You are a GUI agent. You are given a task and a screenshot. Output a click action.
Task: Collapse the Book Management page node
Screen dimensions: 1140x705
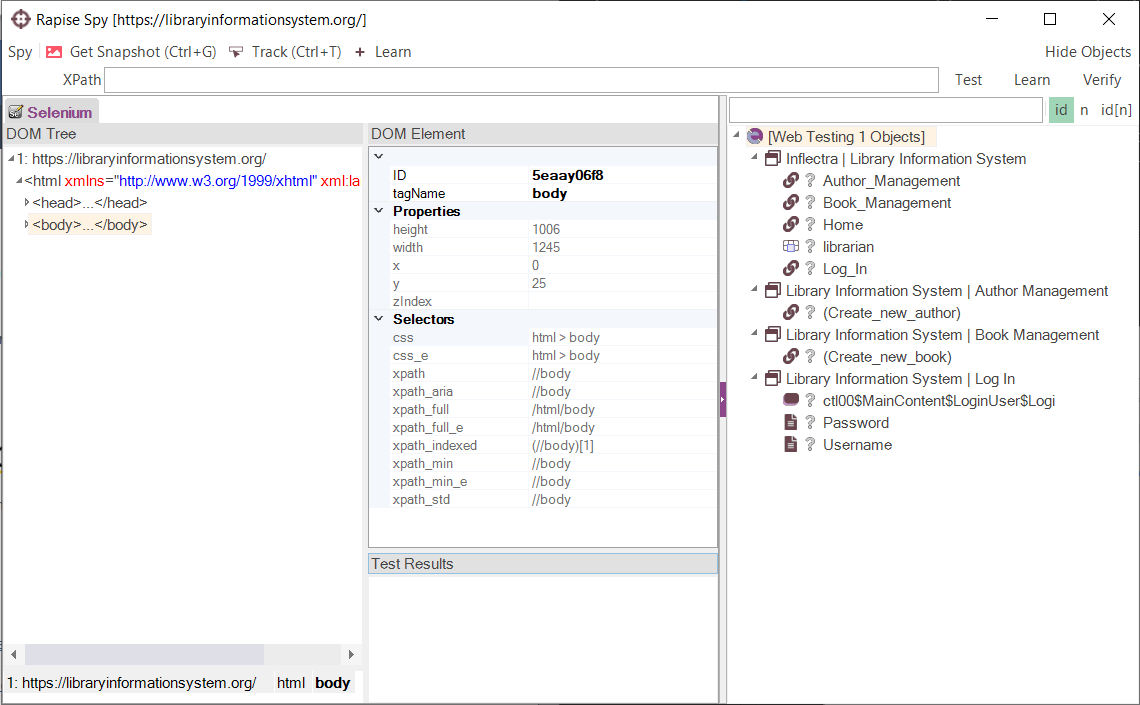click(754, 333)
